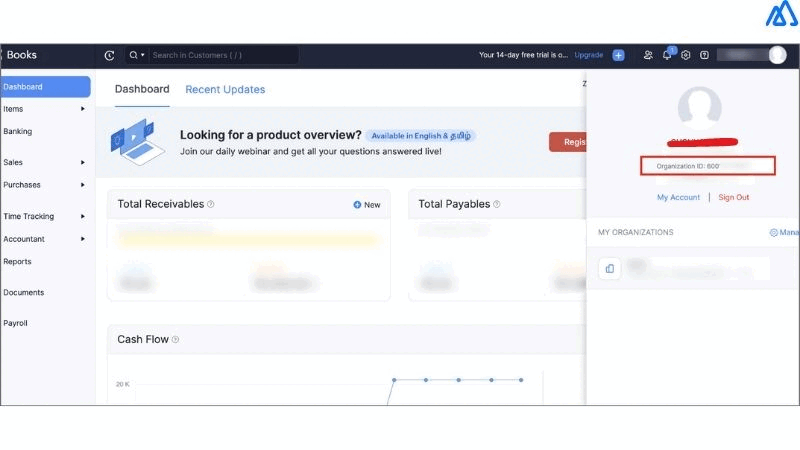Image resolution: width=800 pixels, height=450 pixels.
Task: Open the quick create plus button
Action: point(618,55)
